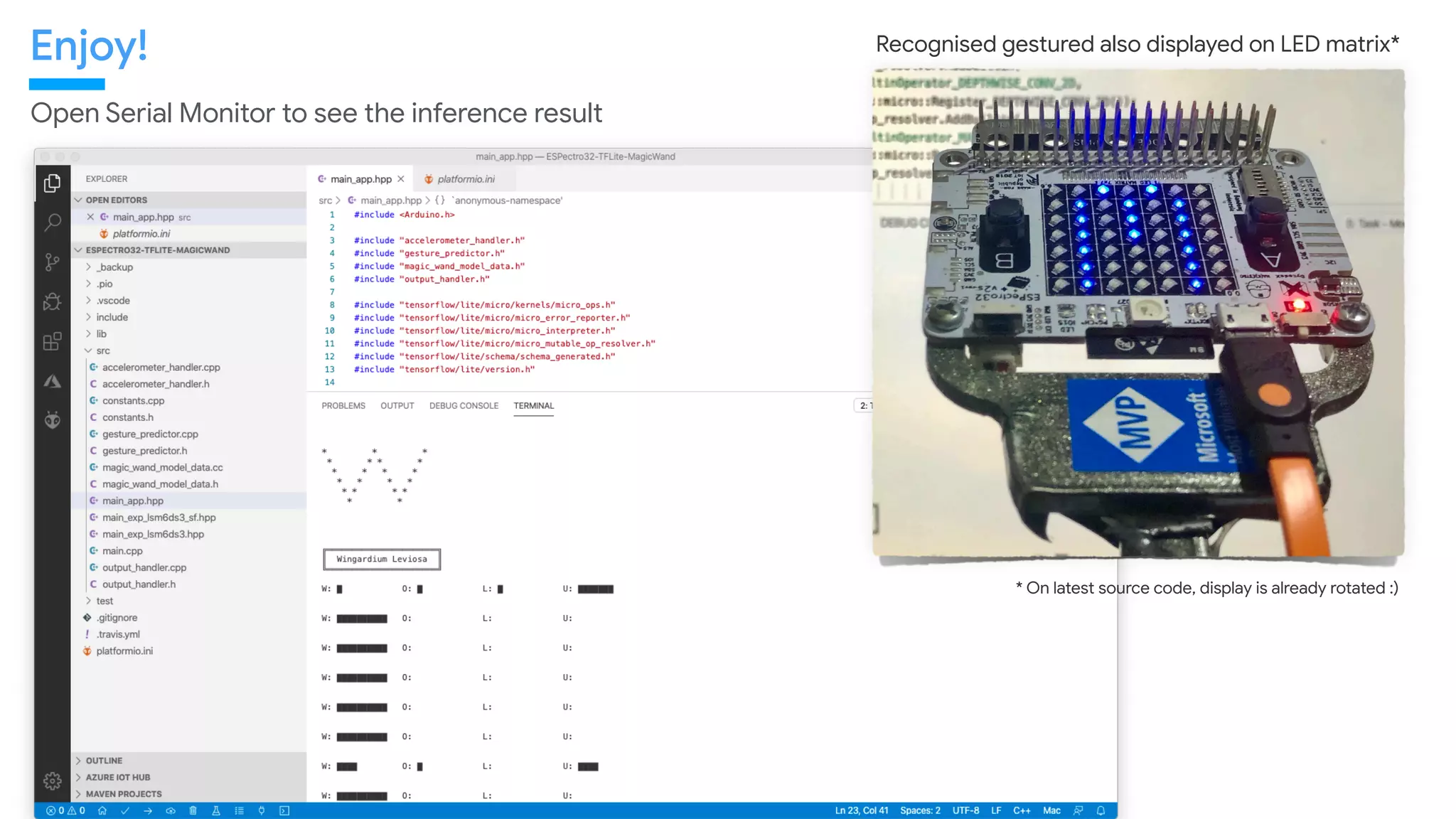Click PlatformIO Build checkmark in status bar
The image size is (1456, 819).
click(125, 810)
